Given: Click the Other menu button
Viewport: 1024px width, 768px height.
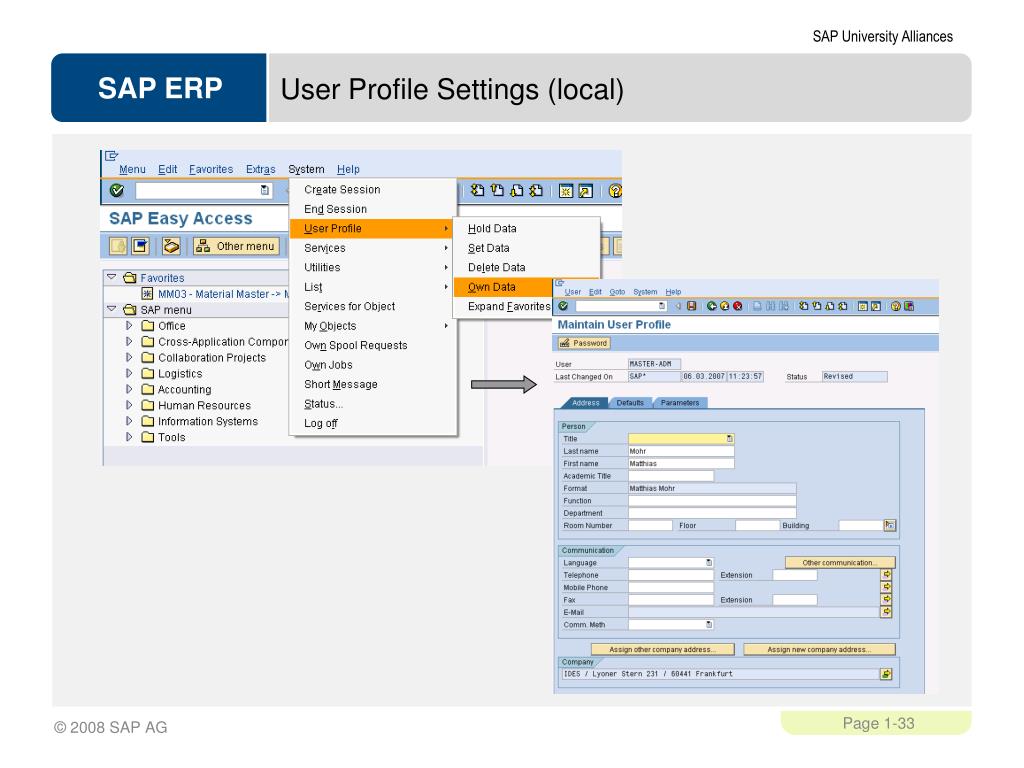Looking at the screenshot, I should pyautogui.click(x=236, y=246).
